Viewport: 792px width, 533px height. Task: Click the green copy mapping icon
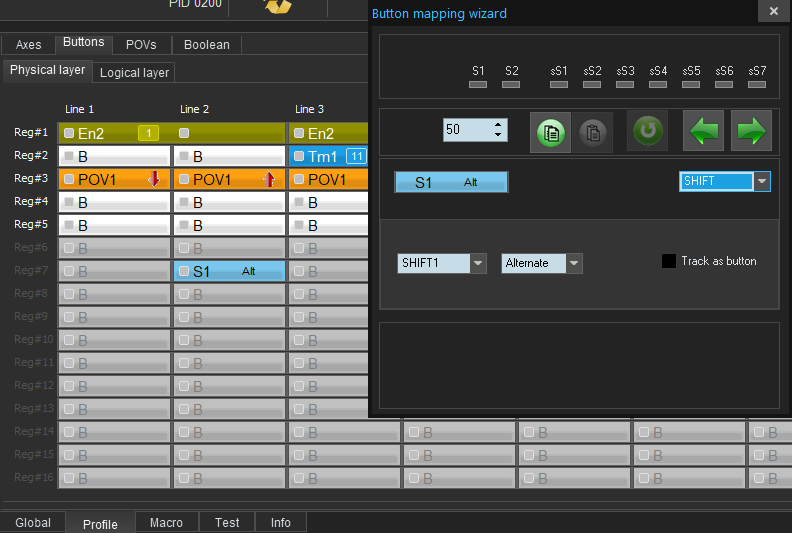(x=551, y=132)
